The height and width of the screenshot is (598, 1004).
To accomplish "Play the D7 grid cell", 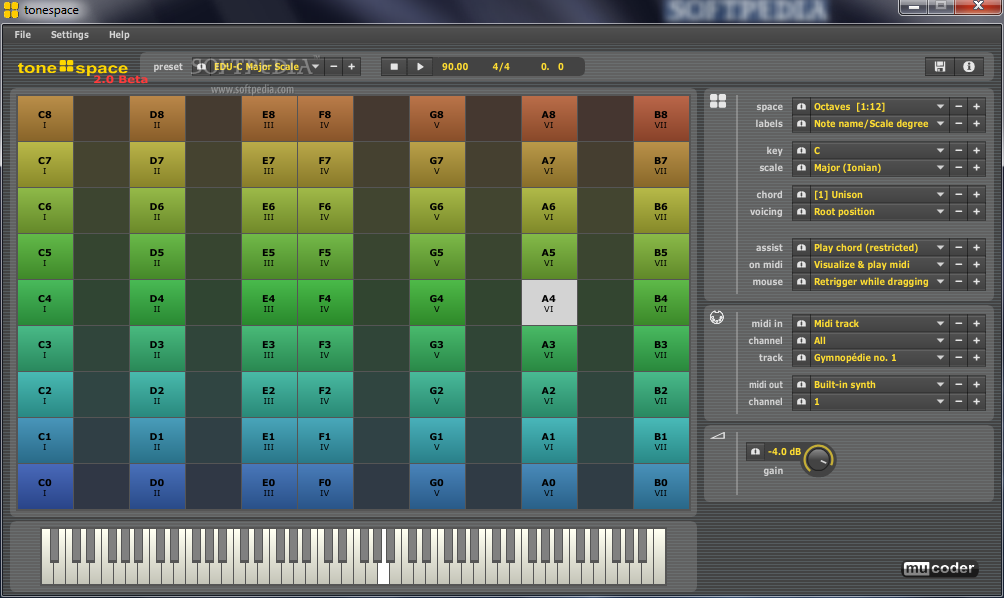I will (157, 165).
